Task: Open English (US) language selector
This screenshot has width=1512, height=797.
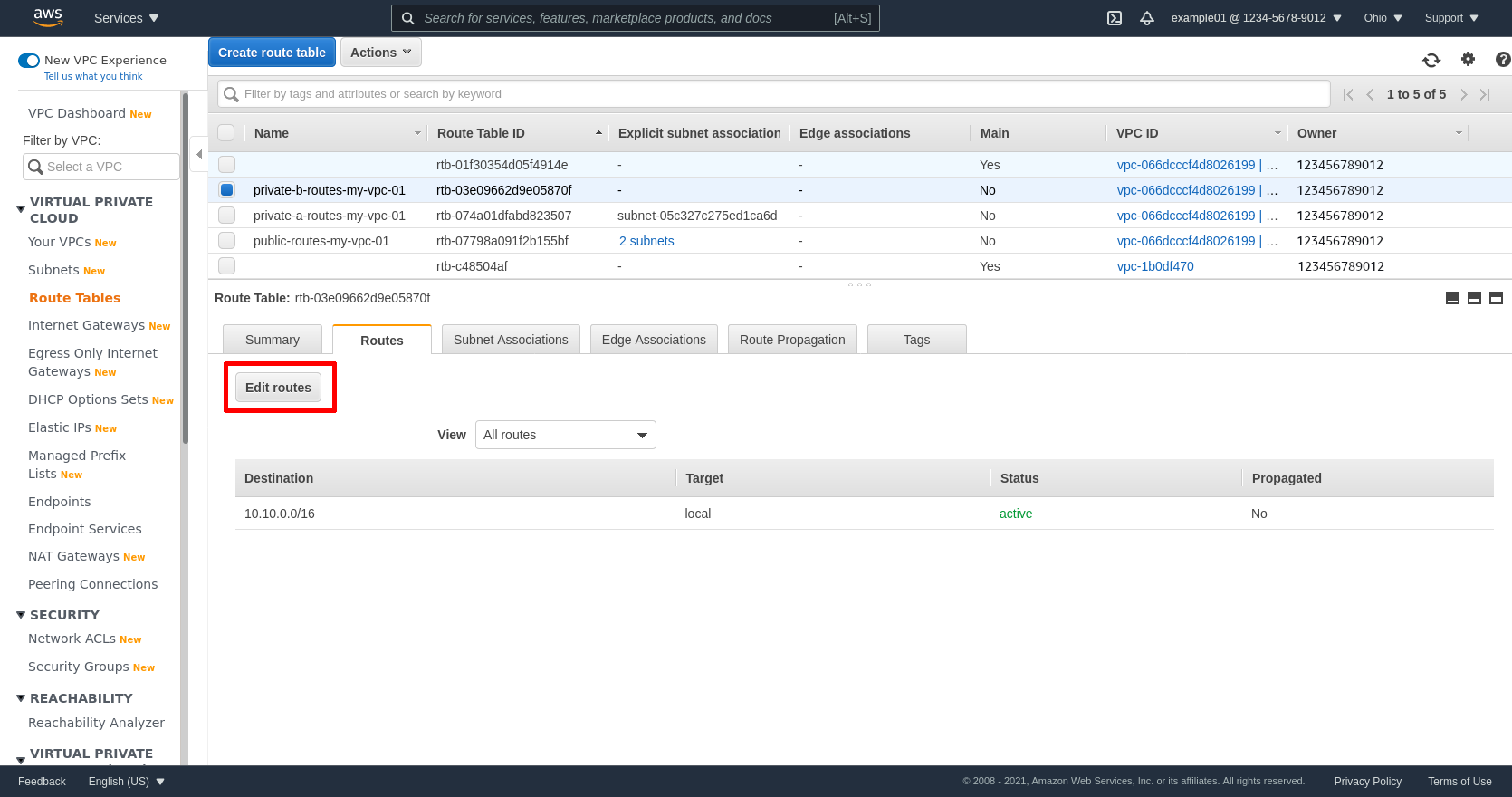Action: coord(127,782)
